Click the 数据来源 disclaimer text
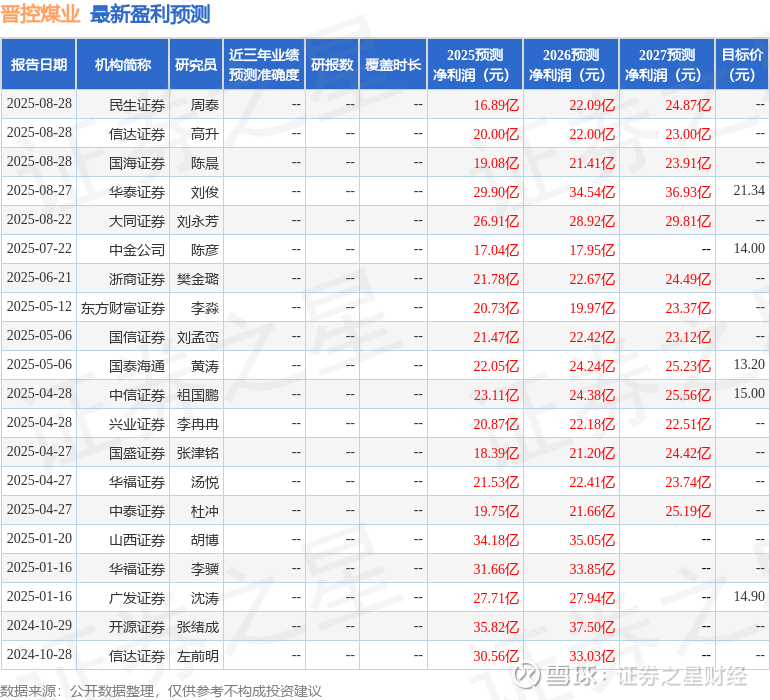 tap(161, 691)
